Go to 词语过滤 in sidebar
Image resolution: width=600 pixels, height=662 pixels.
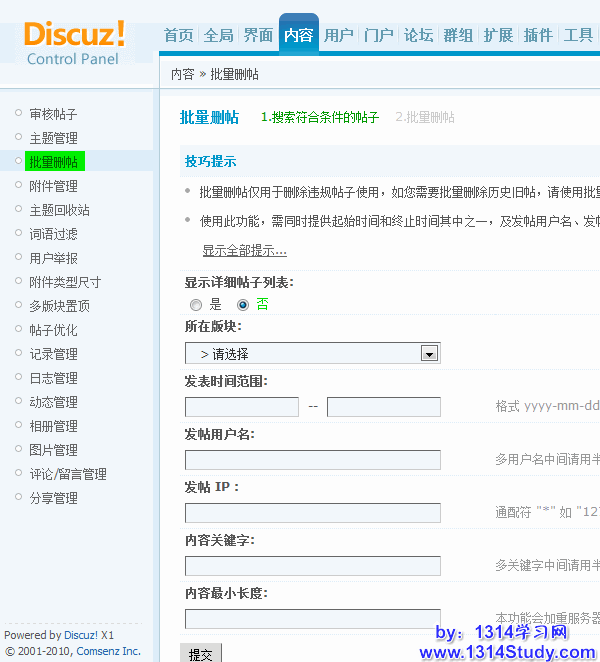(x=53, y=234)
